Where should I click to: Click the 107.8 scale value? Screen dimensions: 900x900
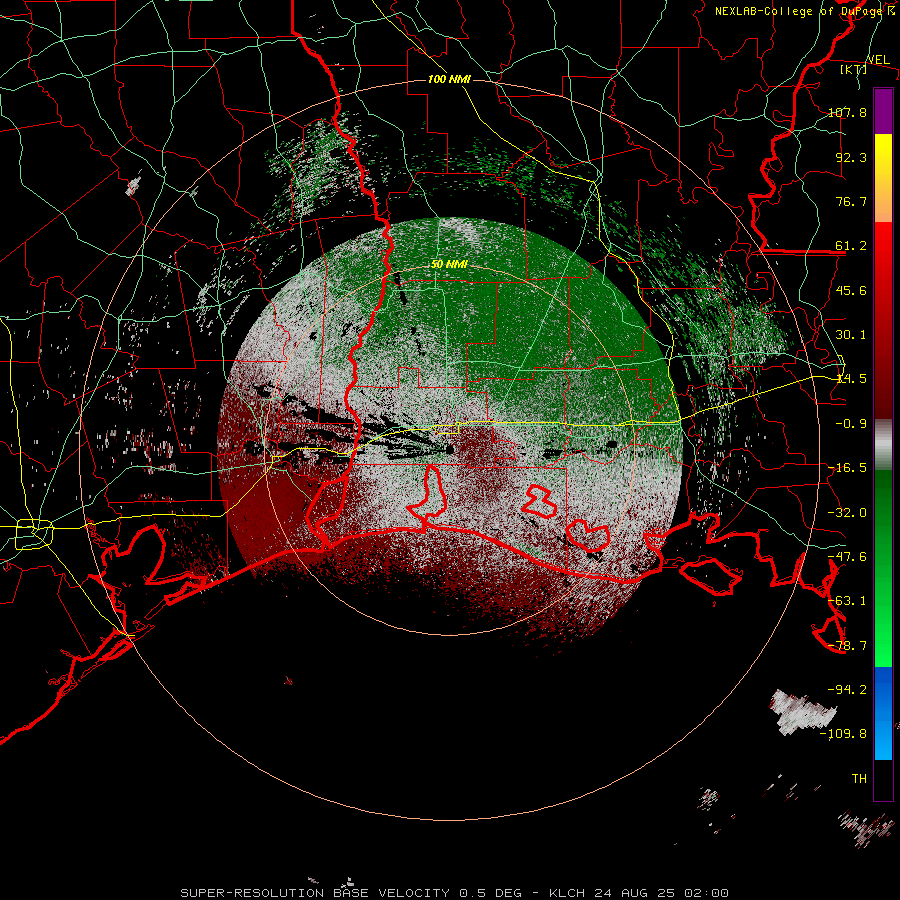pyautogui.click(x=847, y=112)
